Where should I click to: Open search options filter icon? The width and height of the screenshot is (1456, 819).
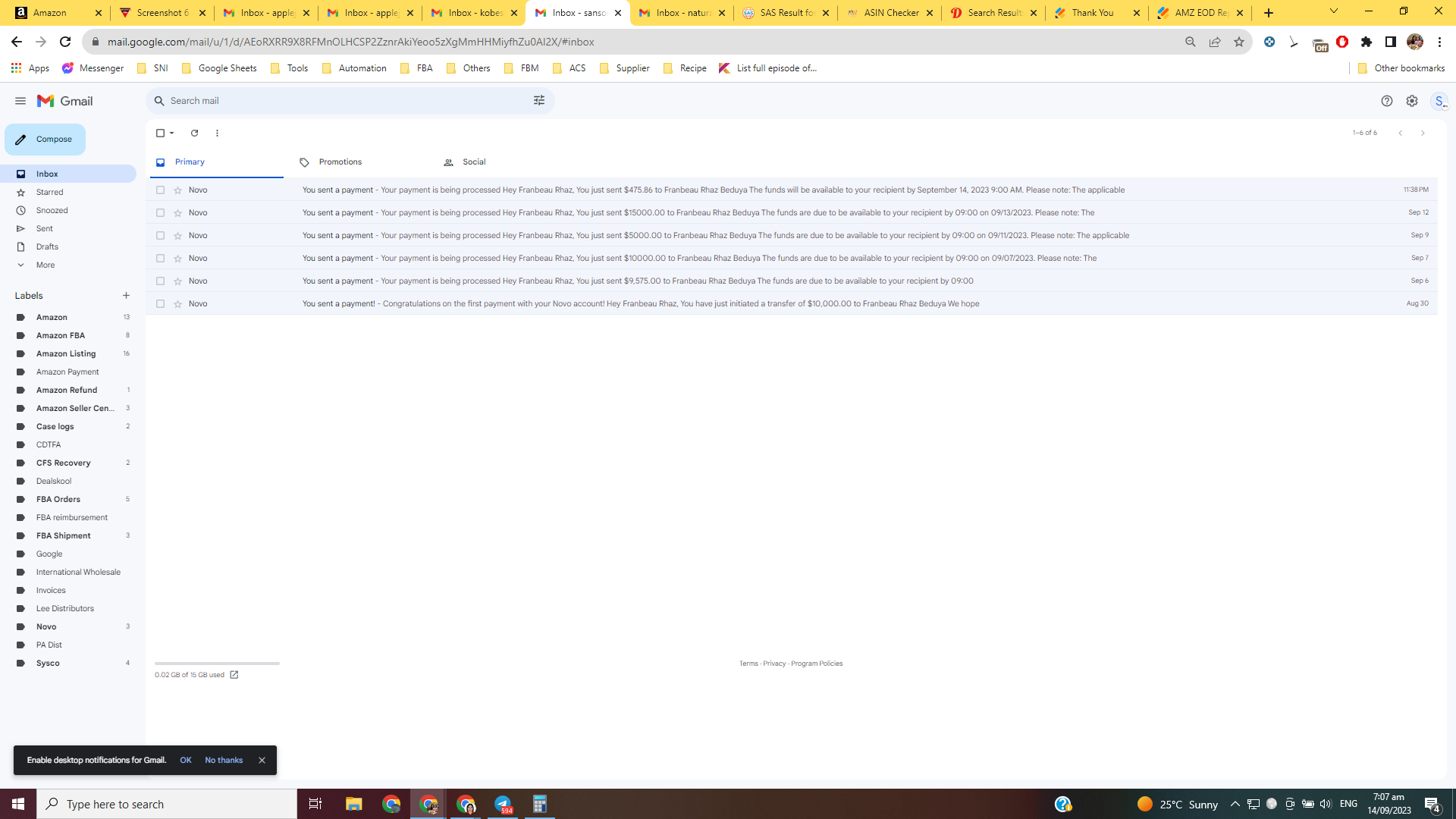pyautogui.click(x=539, y=101)
